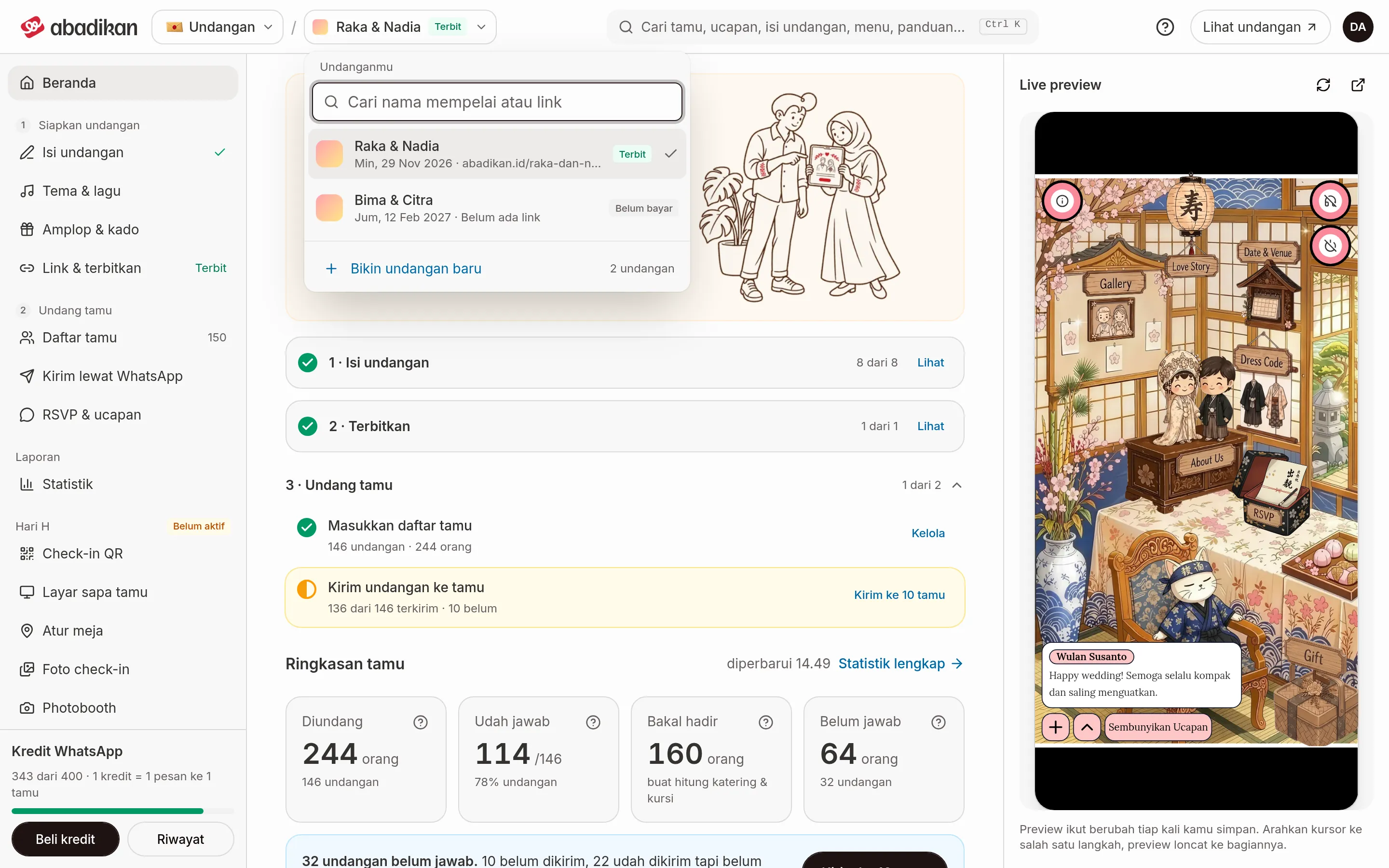Click the Gallery sign in preview
The image size is (1389, 868).
(1115, 284)
